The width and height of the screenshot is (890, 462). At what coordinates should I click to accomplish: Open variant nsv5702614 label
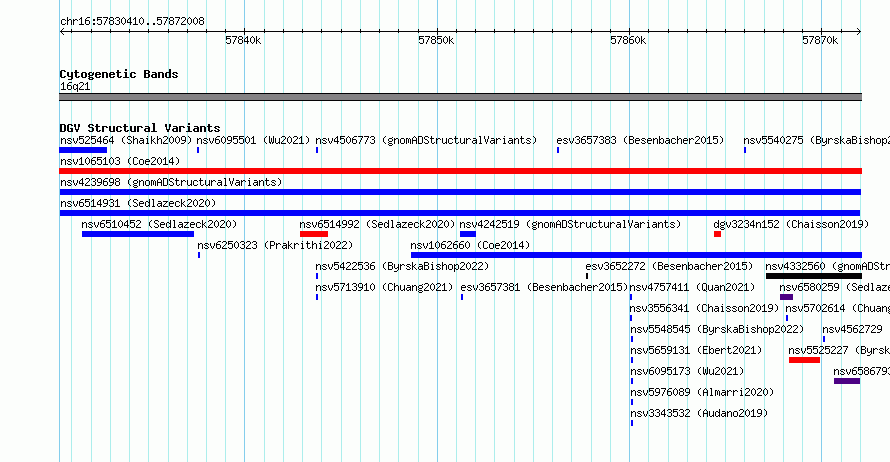coord(838,308)
